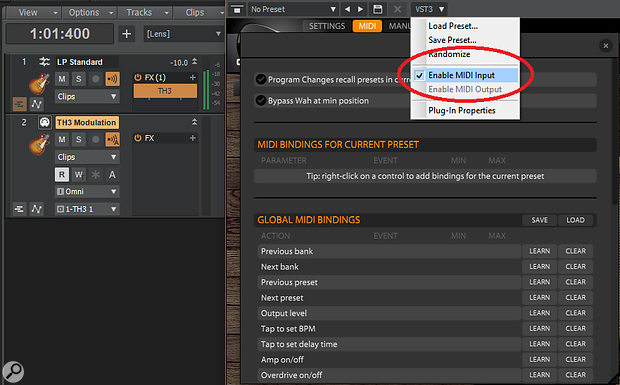Viewport: 620px width, 385px height.
Task: Click LOAD for global MIDI bindings
Action: tap(575, 220)
